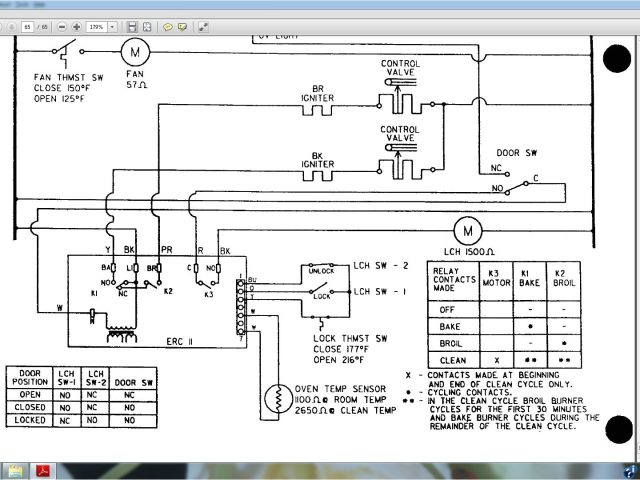Click the ERC II label in schematic
This screenshot has width=640, height=480.
(x=181, y=342)
